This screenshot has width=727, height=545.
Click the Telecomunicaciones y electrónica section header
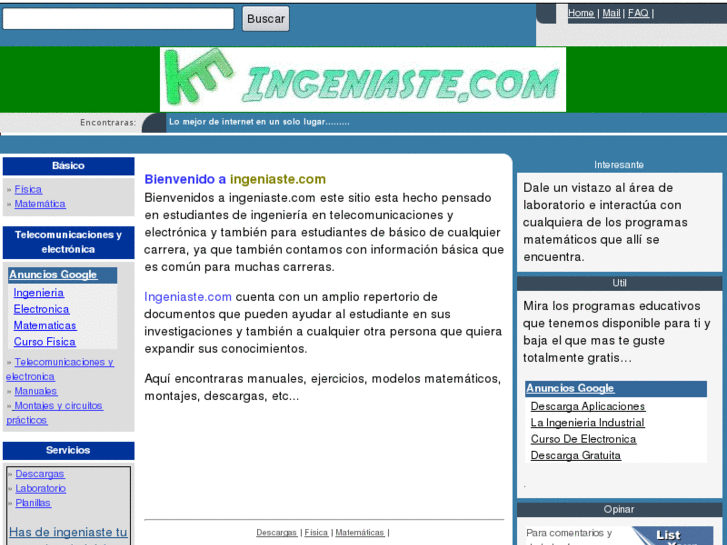69,242
